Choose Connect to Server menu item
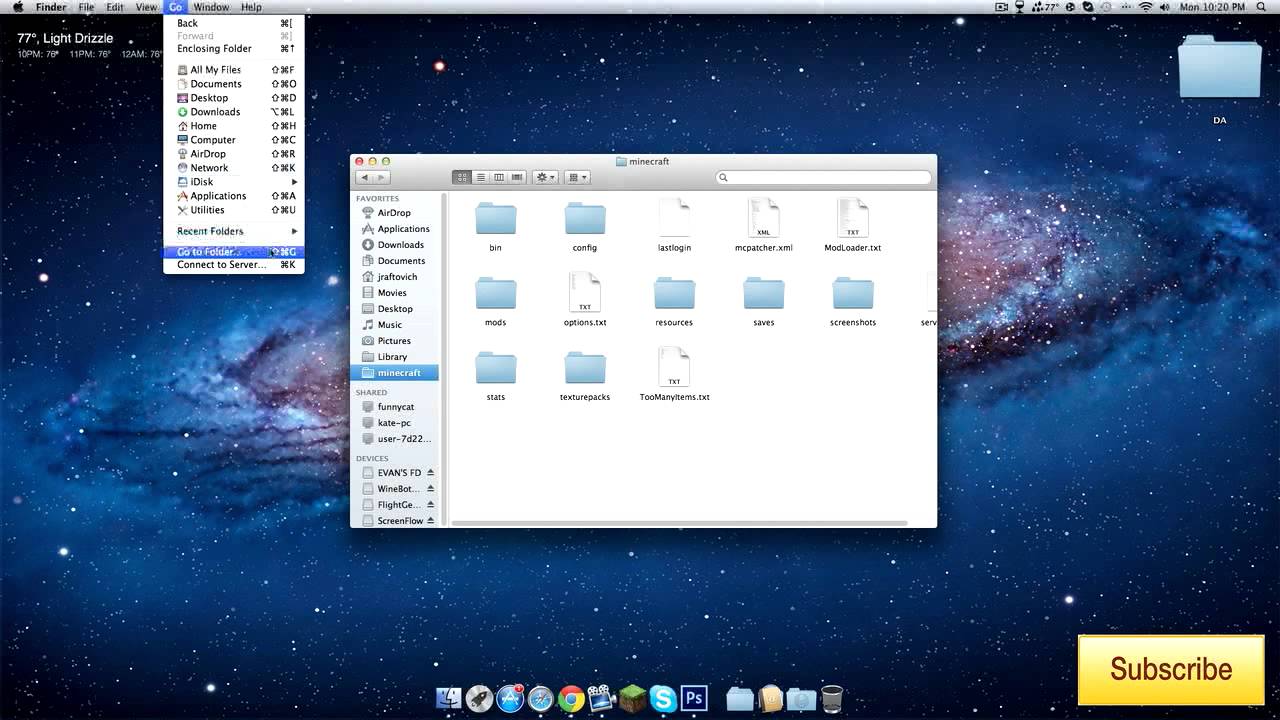1280x720 pixels. [x=234, y=265]
